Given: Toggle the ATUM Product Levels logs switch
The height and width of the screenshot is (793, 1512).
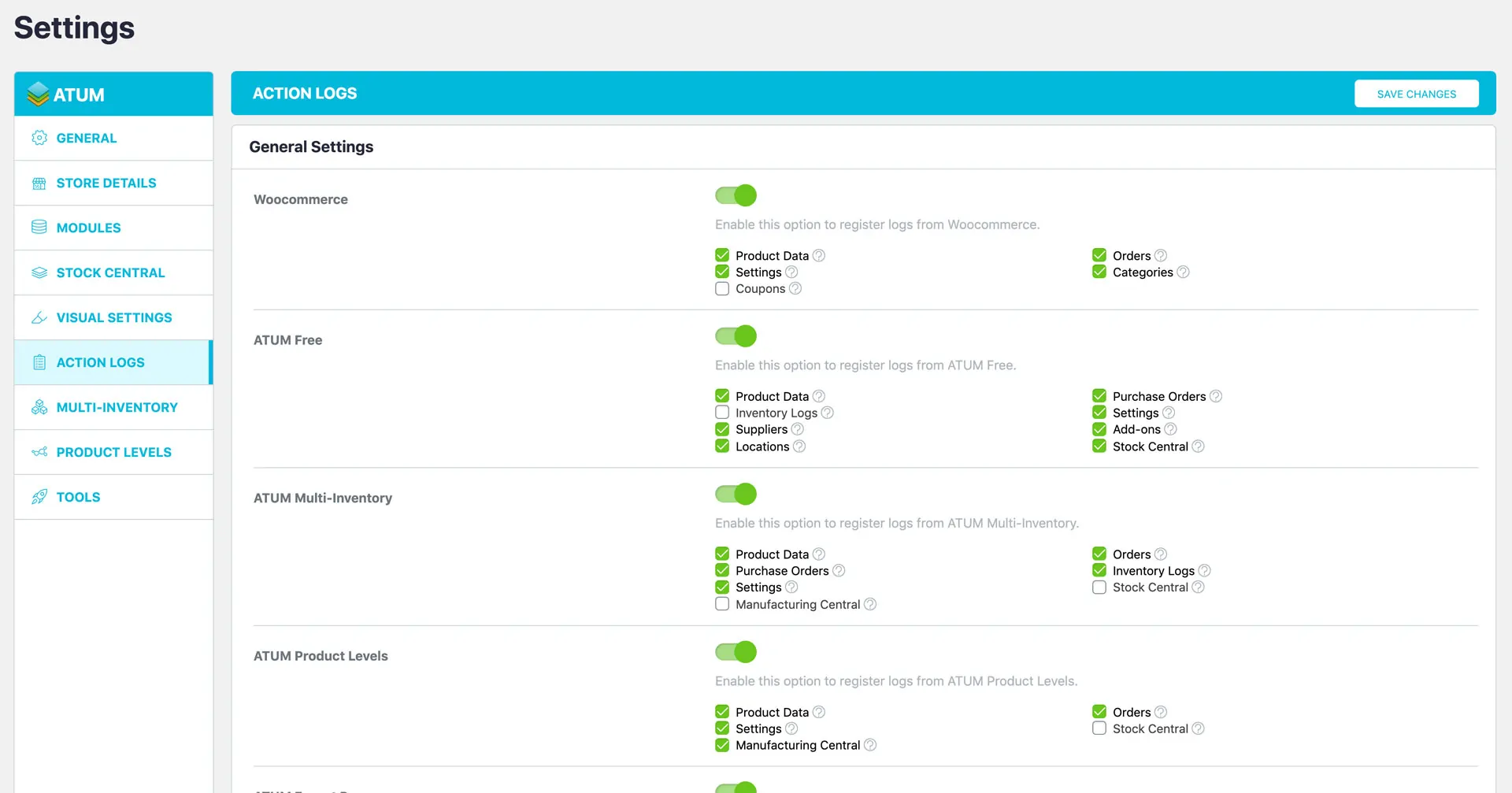Looking at the screenshot, I should 736,652.
